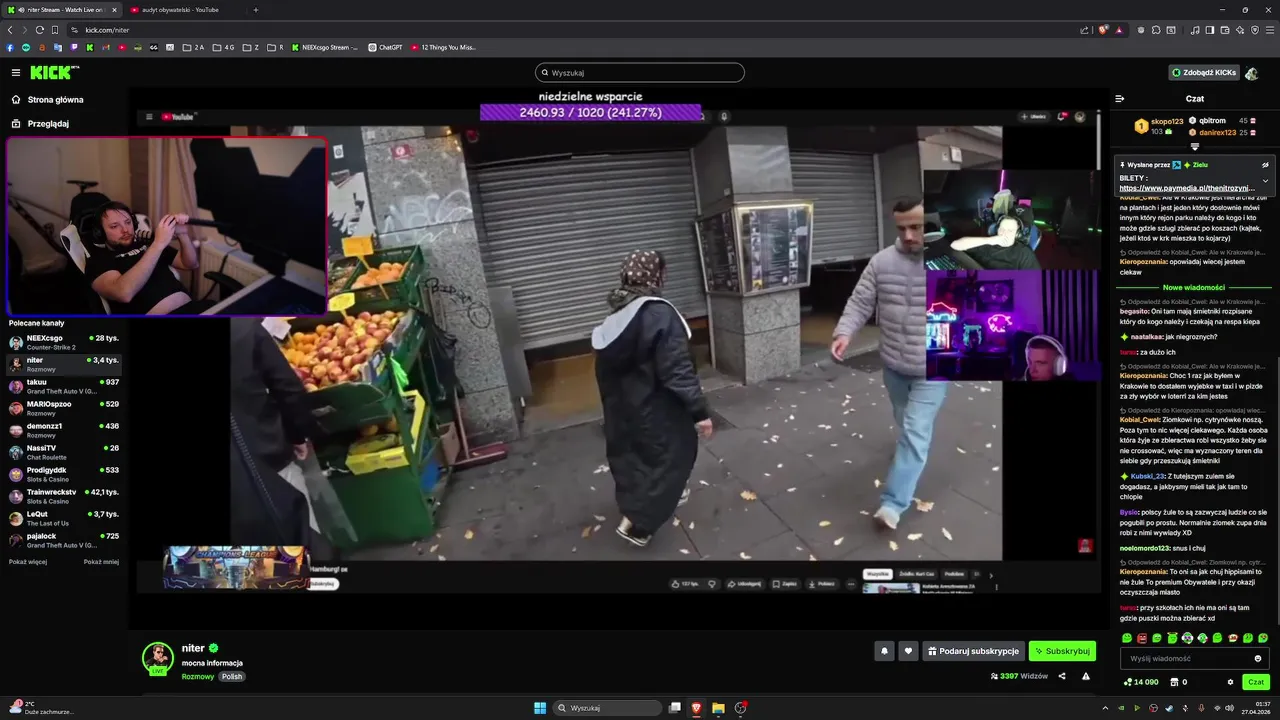Screen dimensions: 1280x720
Task: Collapse the chat panel using arrow icon
Action: point(1120,99)
